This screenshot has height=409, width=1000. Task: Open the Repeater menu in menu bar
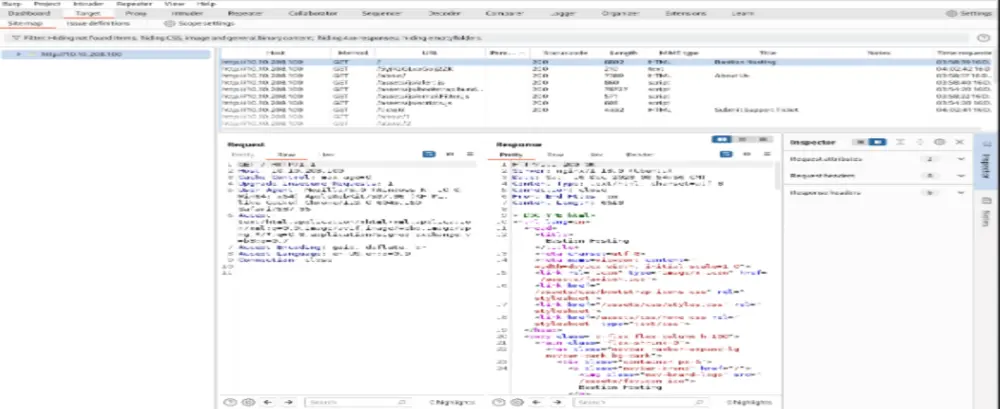coord(134,4)
